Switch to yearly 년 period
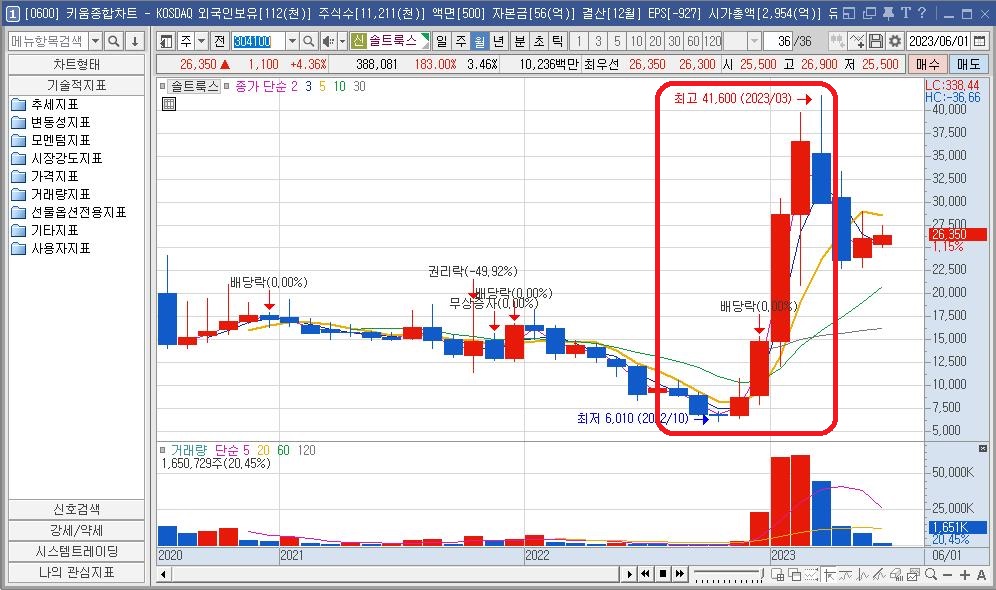Image resolution: width=996 pixels, height=590 pixels. click(499, 41)
